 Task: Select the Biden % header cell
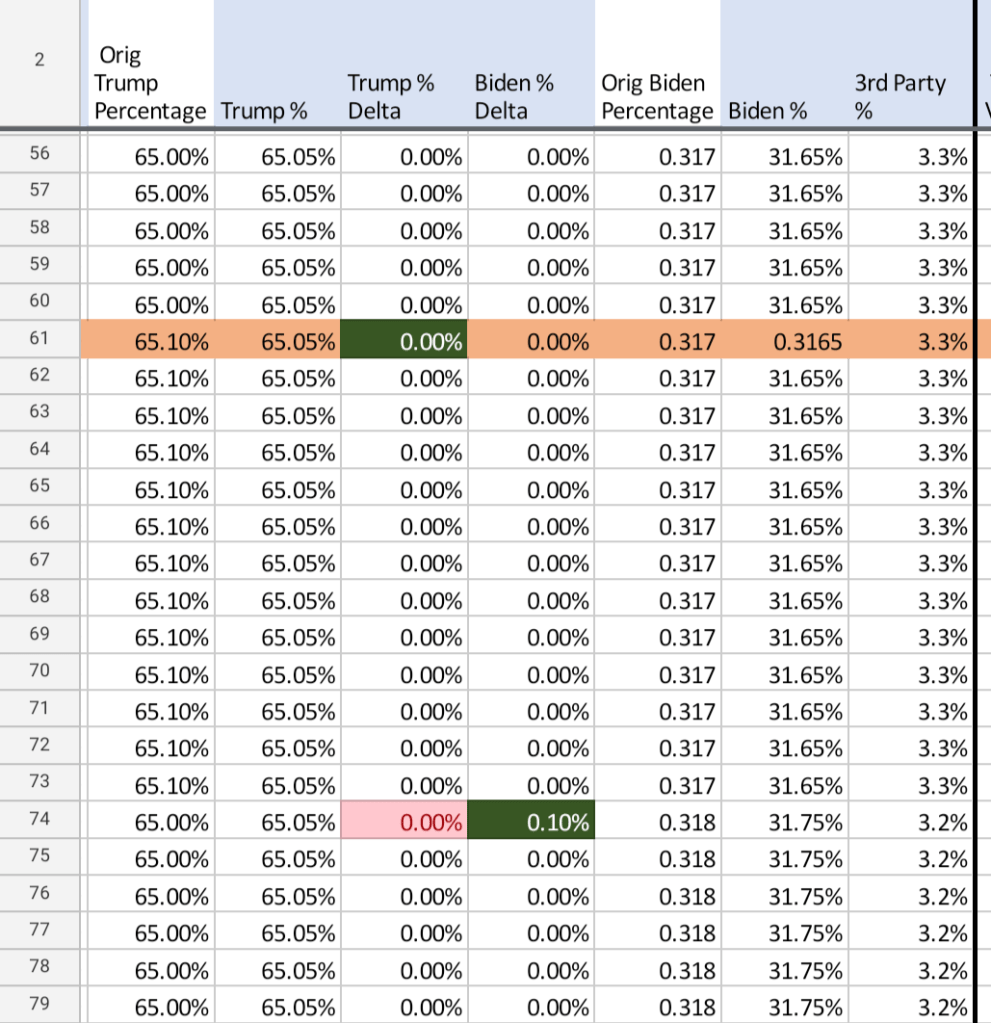point(784,111)
